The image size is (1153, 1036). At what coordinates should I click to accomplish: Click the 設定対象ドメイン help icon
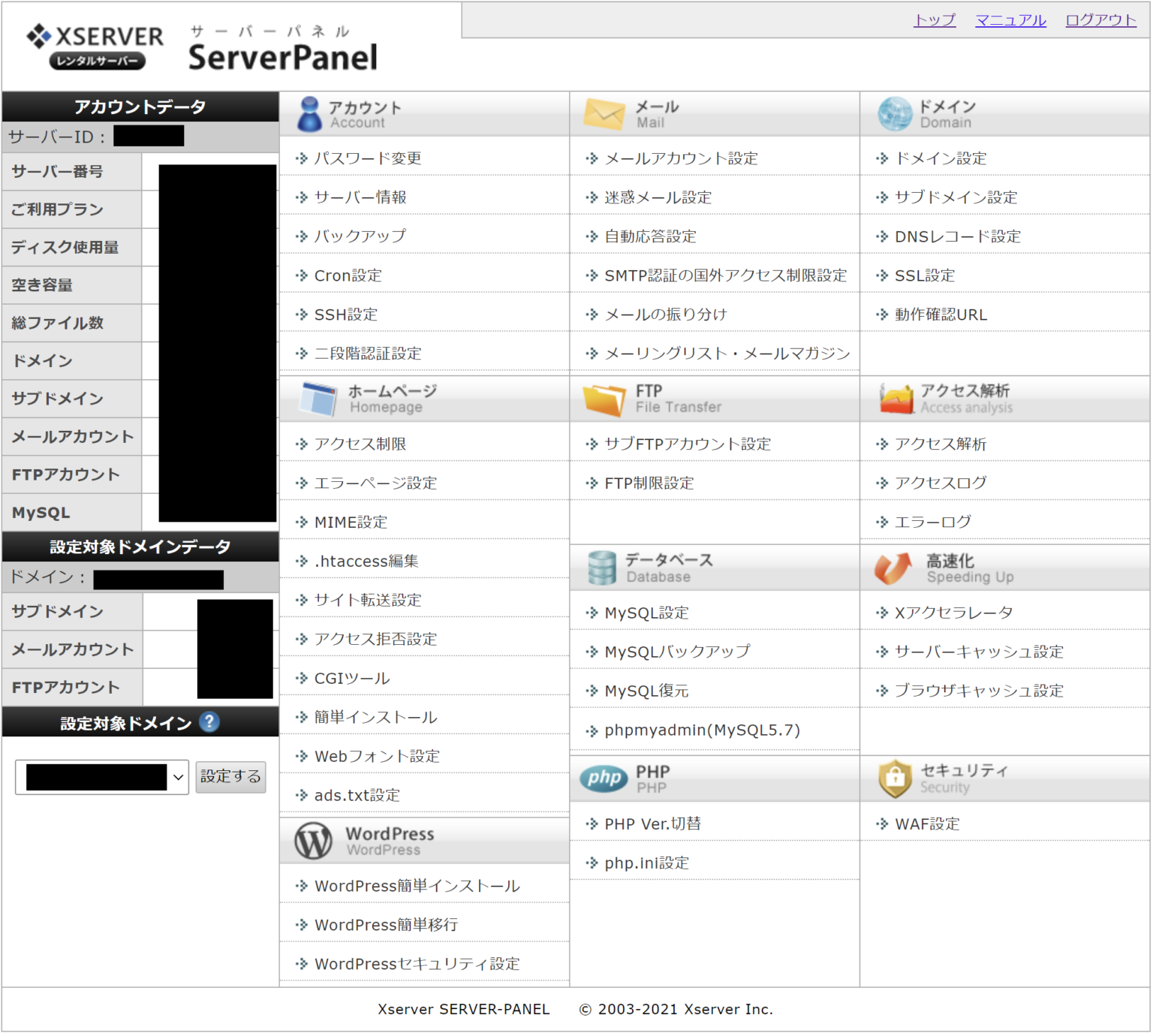[209, 722]
